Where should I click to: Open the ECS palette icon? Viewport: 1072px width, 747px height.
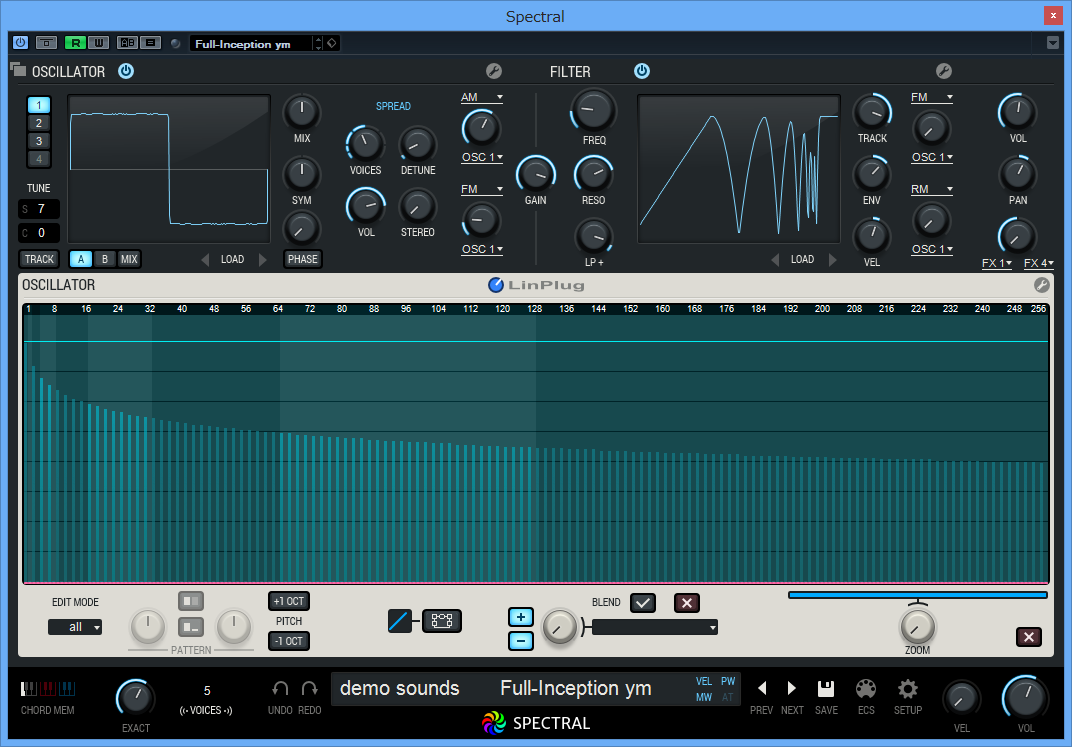click(866, 688)
